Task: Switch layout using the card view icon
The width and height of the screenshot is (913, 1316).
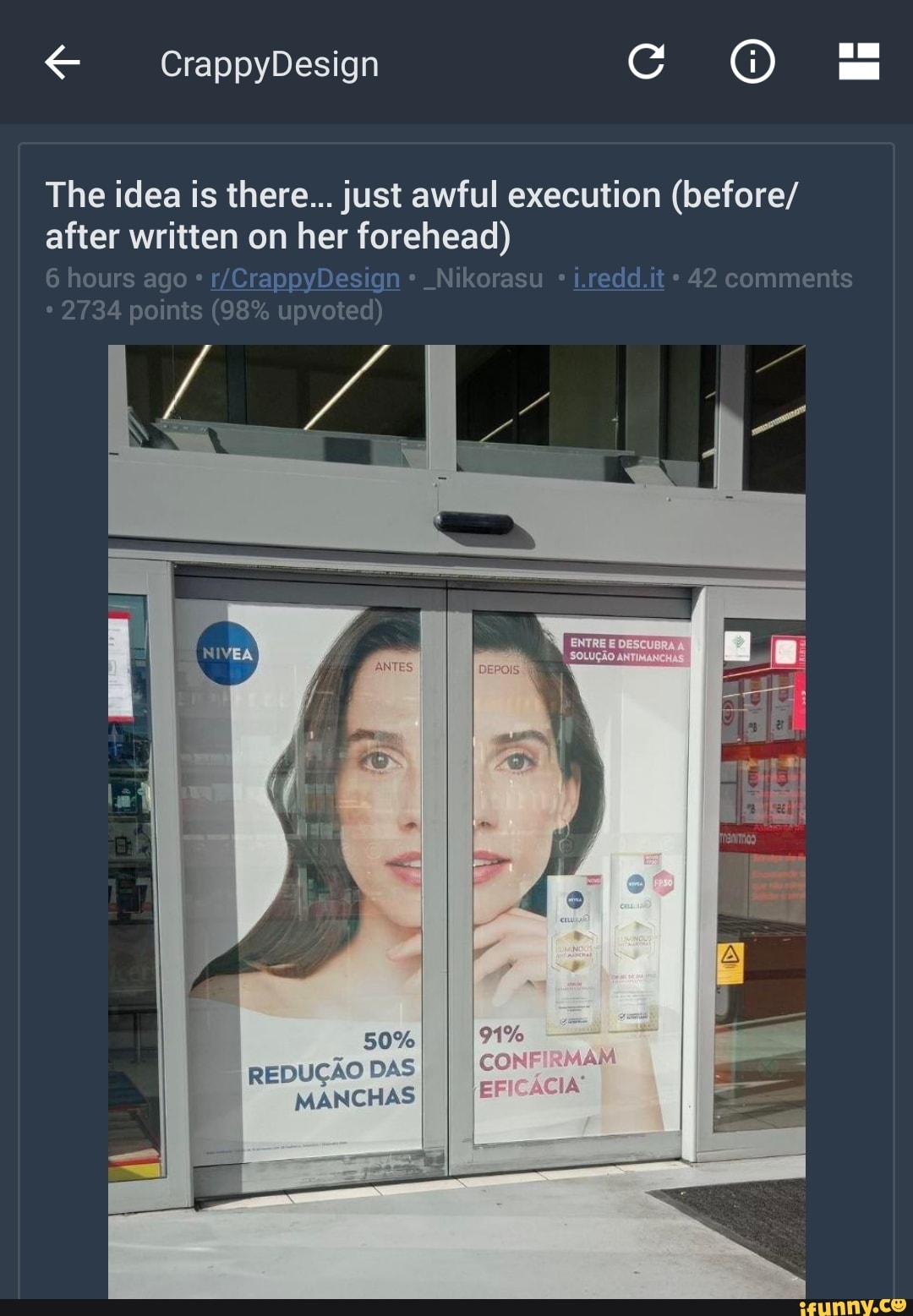Action: click(x=858, y=62)
